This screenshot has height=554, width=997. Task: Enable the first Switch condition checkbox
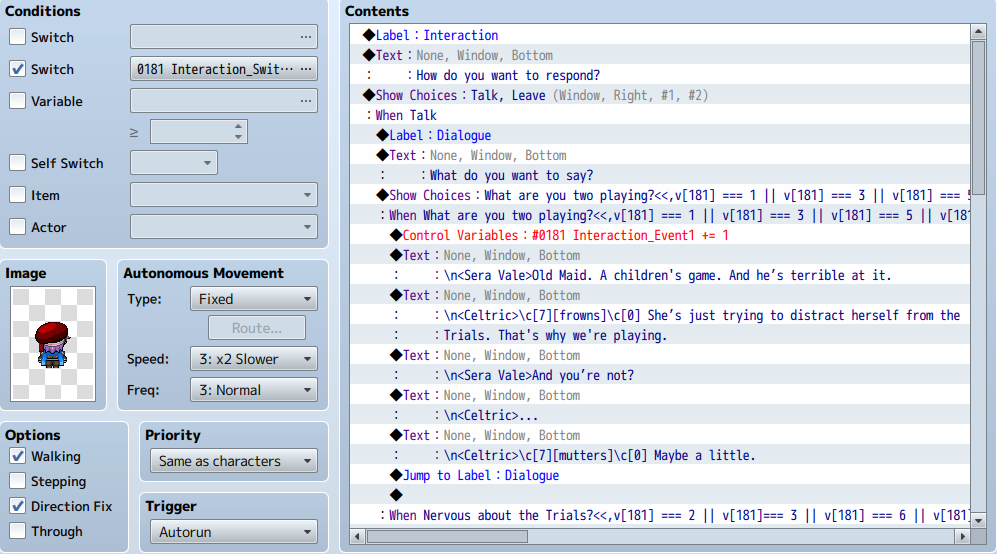18,37
